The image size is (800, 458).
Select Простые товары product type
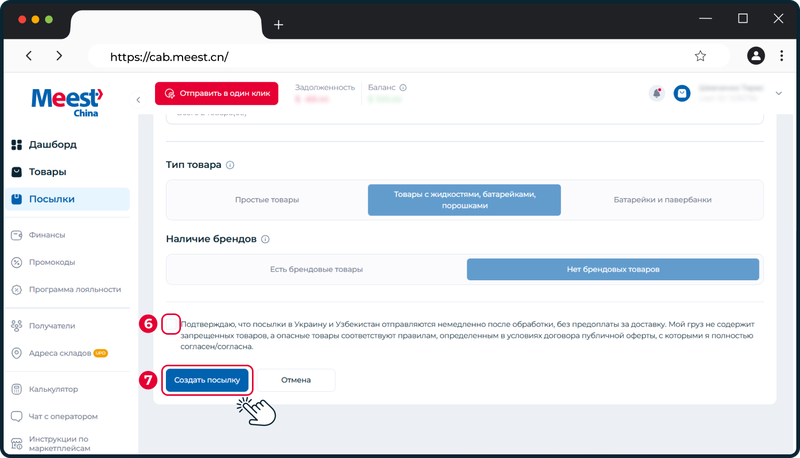coord(267,200)
